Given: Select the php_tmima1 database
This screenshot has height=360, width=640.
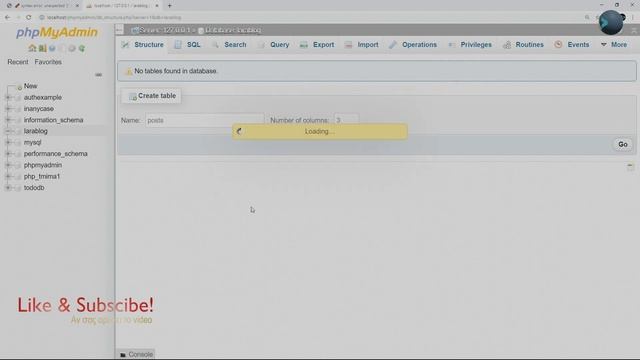Looking at the screenshot, I should (x=42, y=176).
